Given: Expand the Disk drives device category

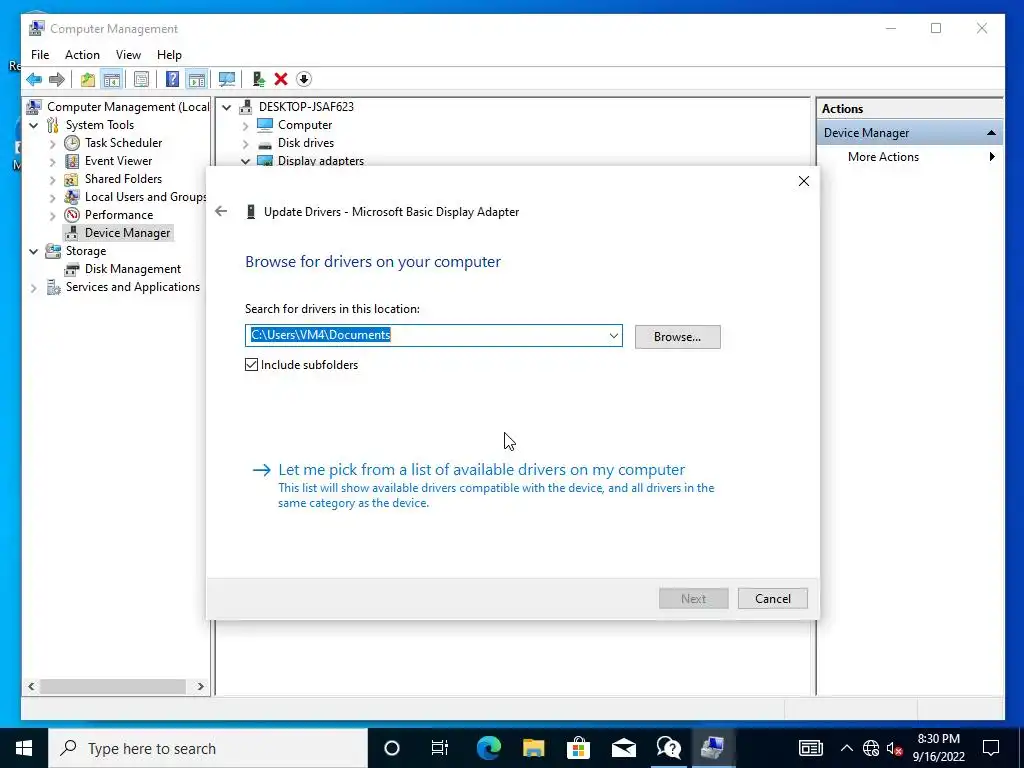Looking at the screenshot, I should [x=246, y=143].
